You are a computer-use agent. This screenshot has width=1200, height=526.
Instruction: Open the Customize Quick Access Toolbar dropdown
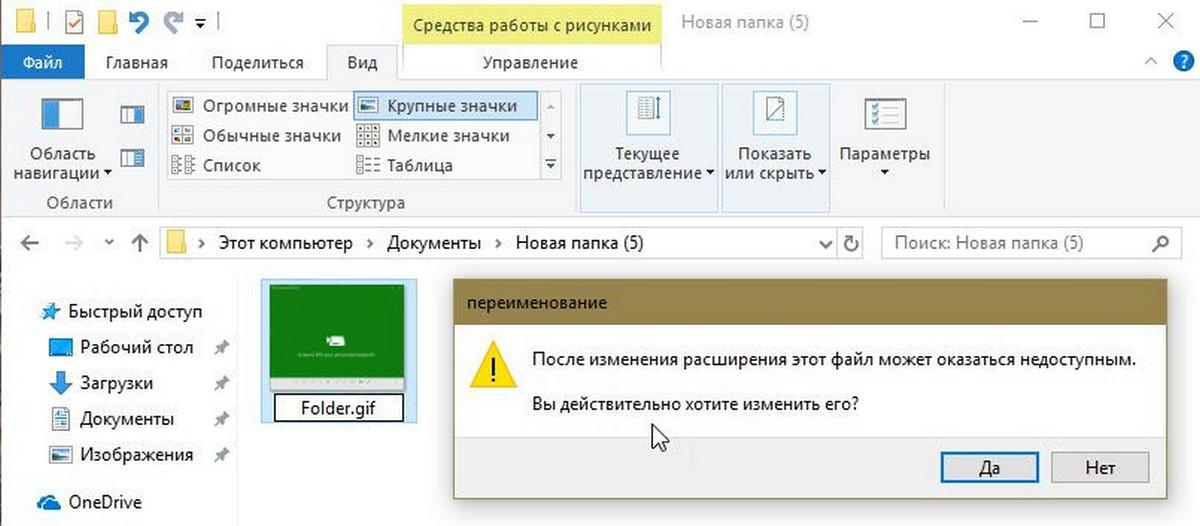200,21
